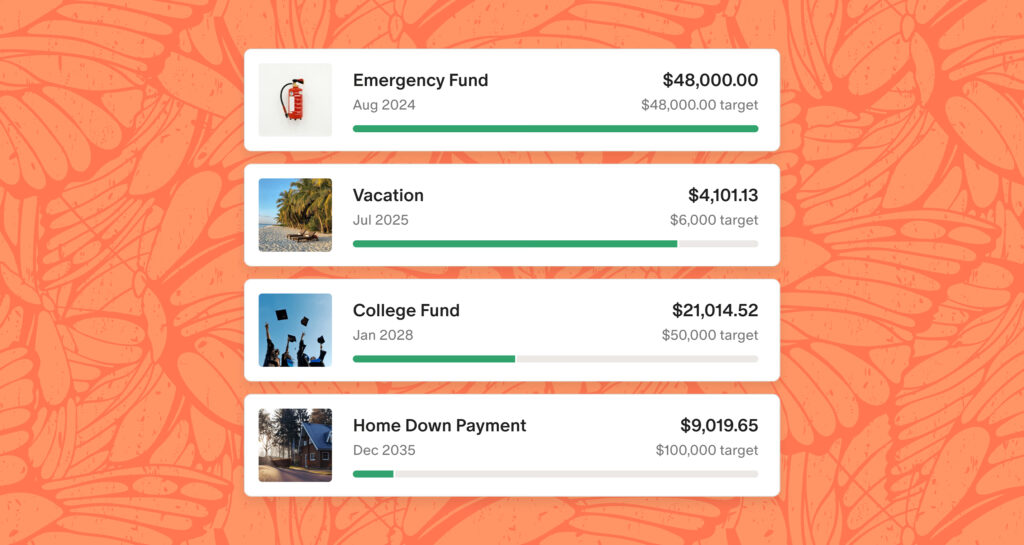Click the $9,019.65 Home Down Payment balance

point(719,425)
